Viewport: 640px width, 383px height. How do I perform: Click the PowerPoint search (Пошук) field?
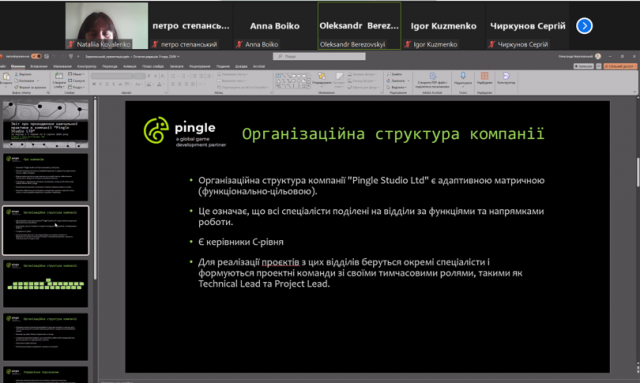(x=319, y=56)
